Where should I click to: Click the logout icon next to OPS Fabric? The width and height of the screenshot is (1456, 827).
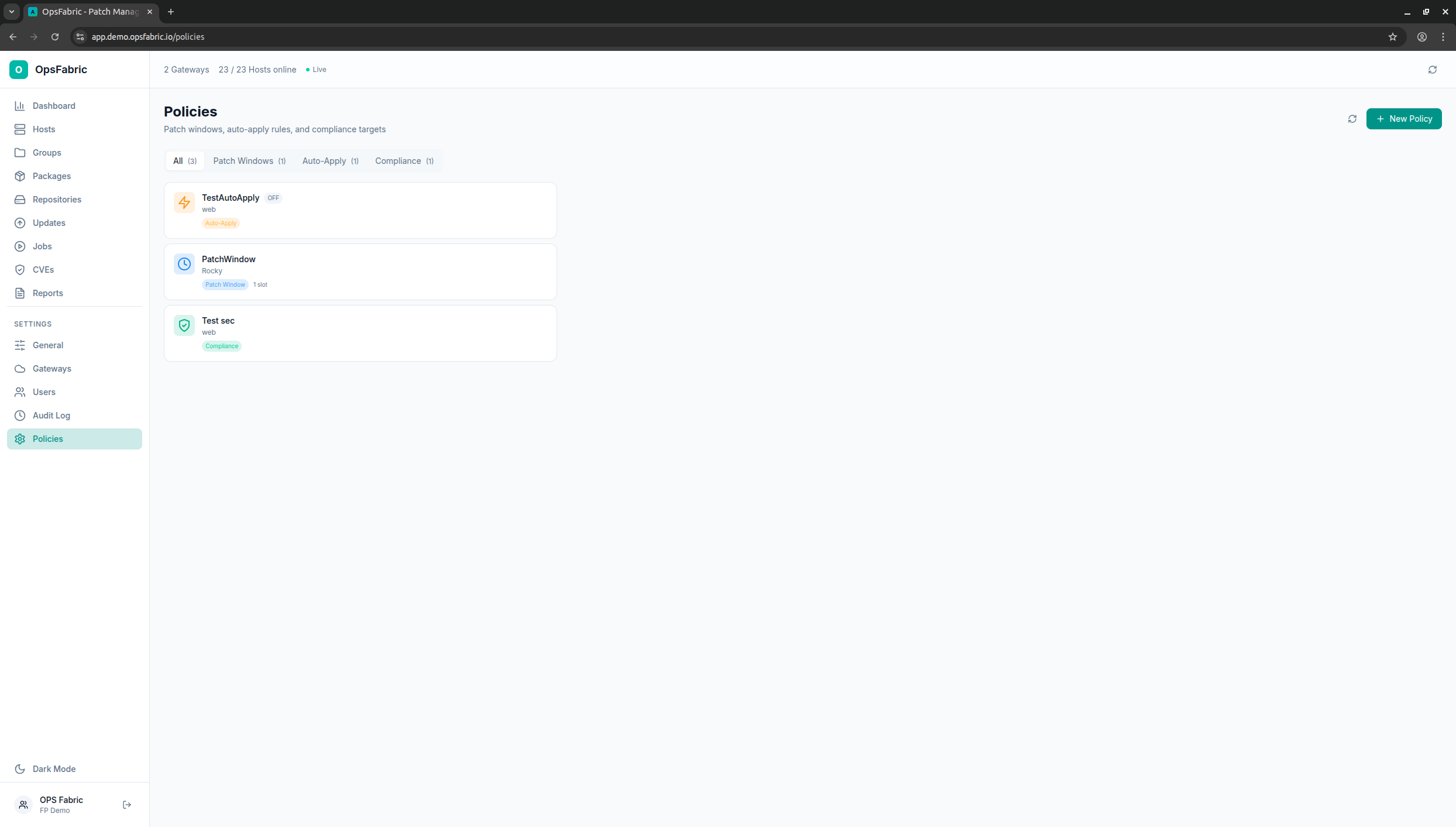point(127,805)
